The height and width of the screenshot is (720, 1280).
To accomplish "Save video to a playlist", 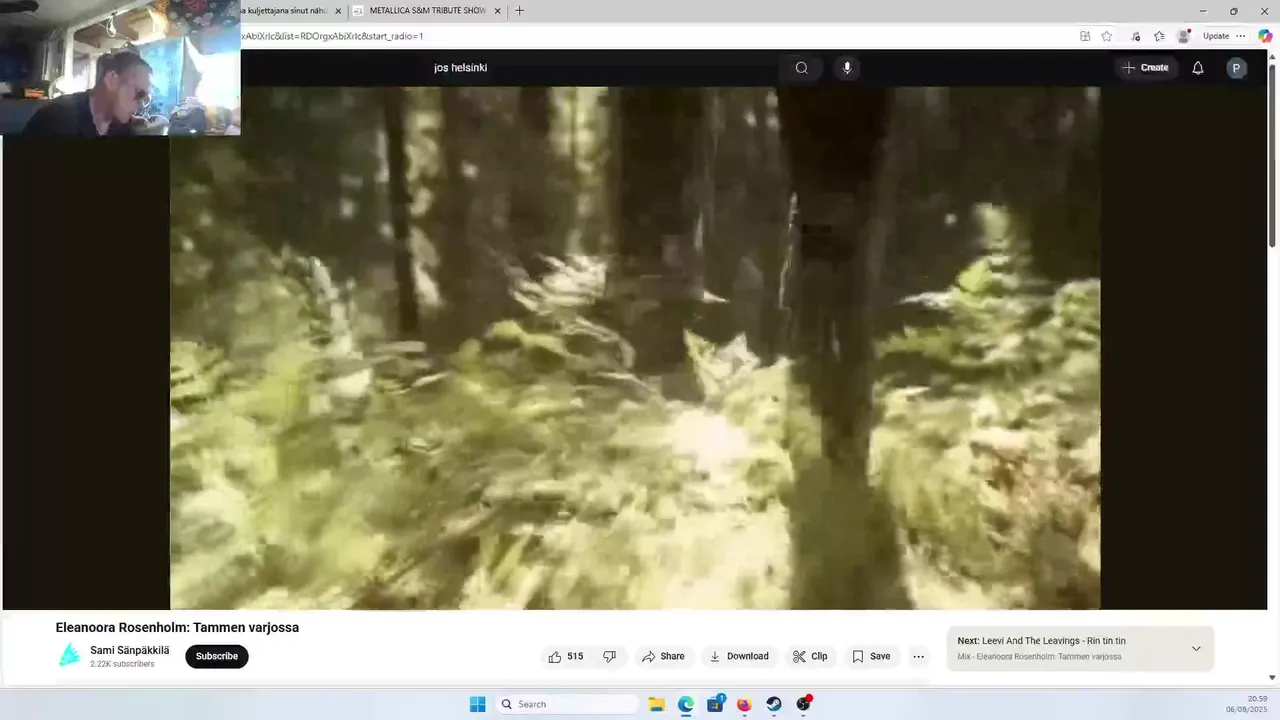I will [x=871, y=657].
